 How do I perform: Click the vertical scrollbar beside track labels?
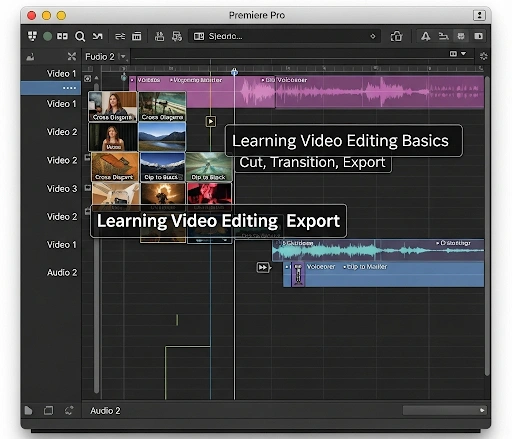click(96, 238)
